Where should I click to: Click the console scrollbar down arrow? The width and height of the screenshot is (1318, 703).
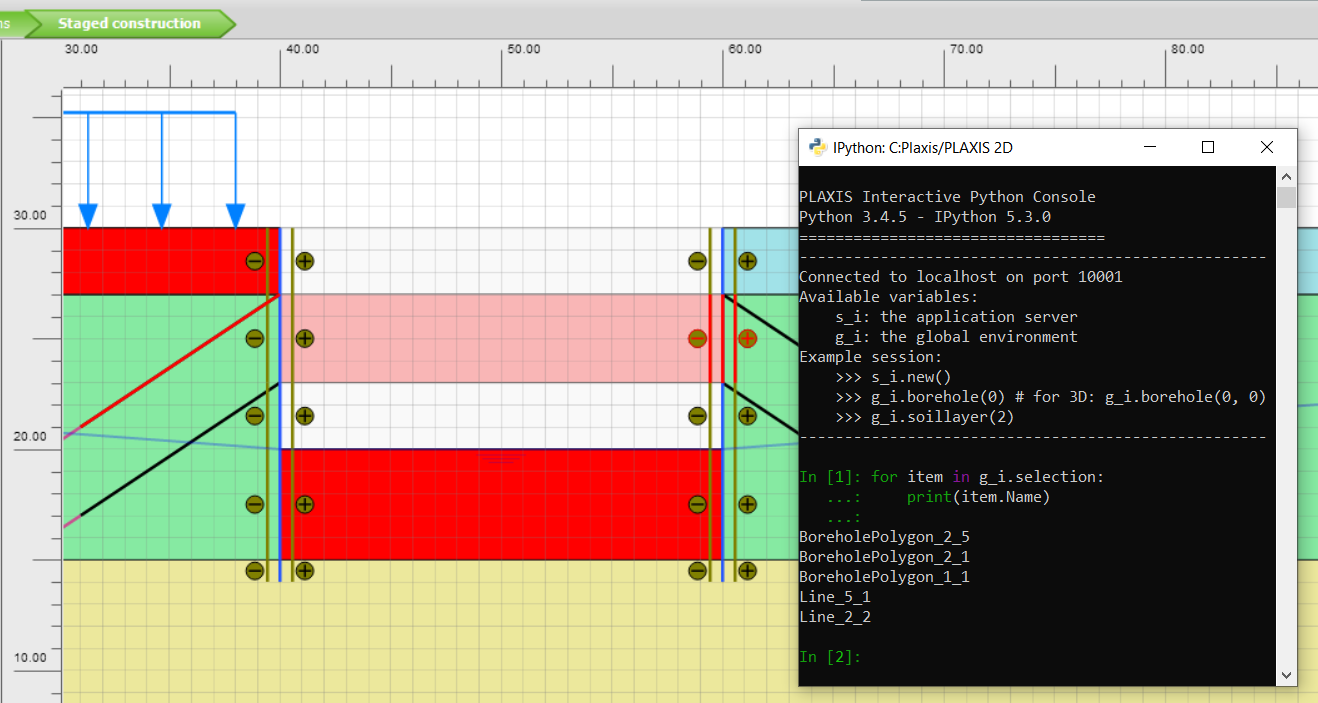tap(1286, 676)
